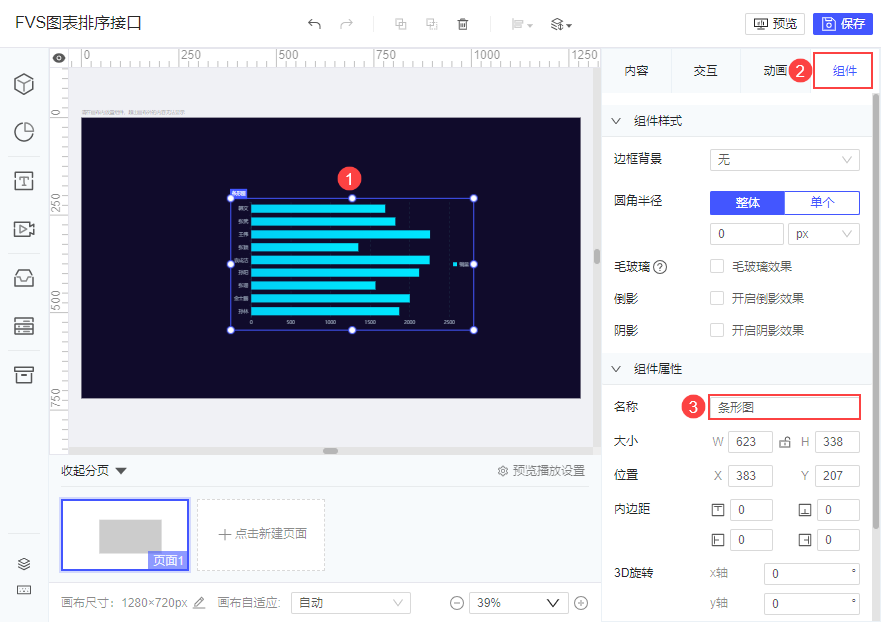Image resolution: width=881 pixels, height=622 pixels.
Task: Open the layers stack icon at bottom left
Action: pyautogui.click(x=24, y=564)
